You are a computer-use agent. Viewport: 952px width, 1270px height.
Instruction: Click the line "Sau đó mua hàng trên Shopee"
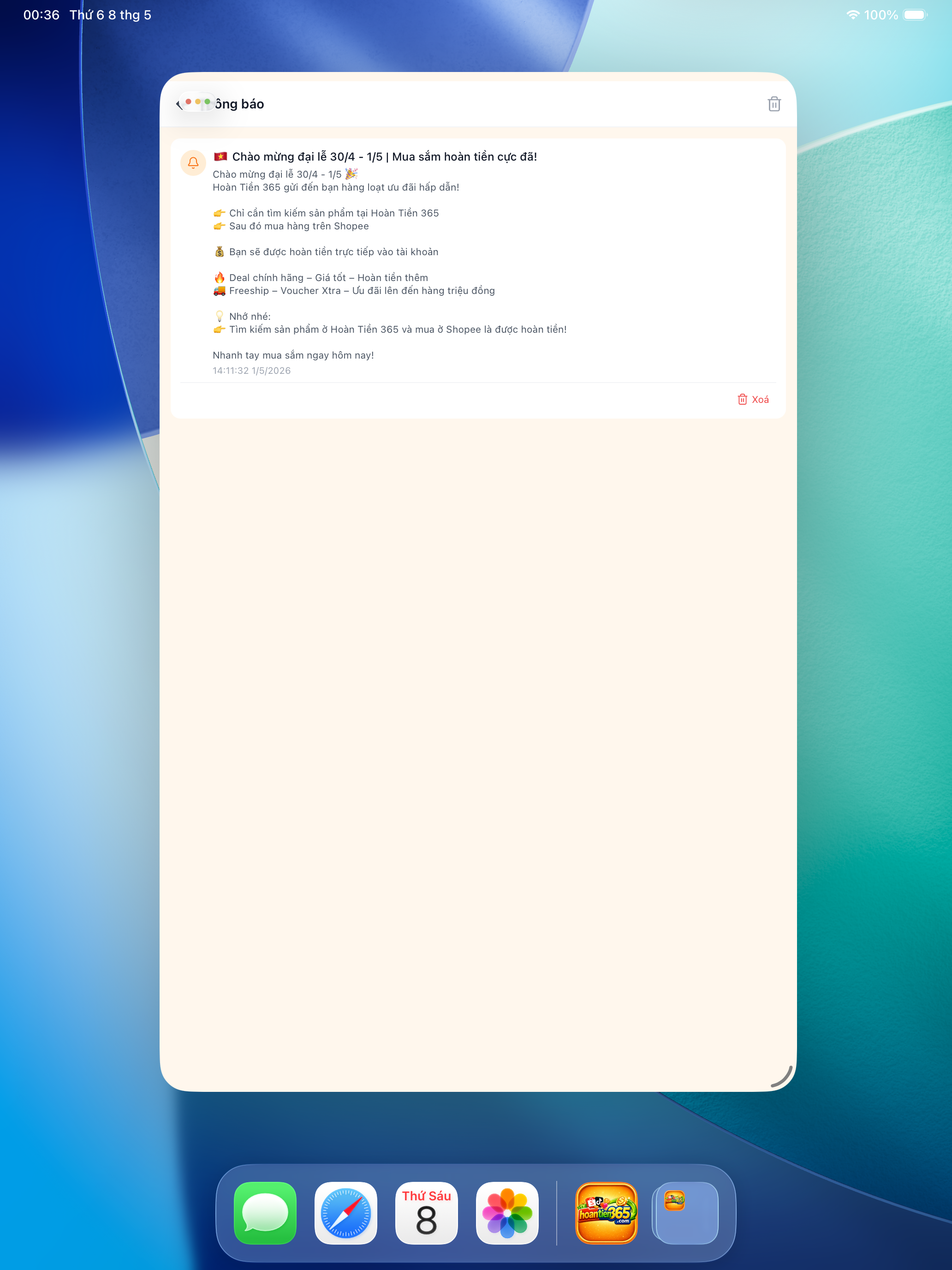point(291,226)
